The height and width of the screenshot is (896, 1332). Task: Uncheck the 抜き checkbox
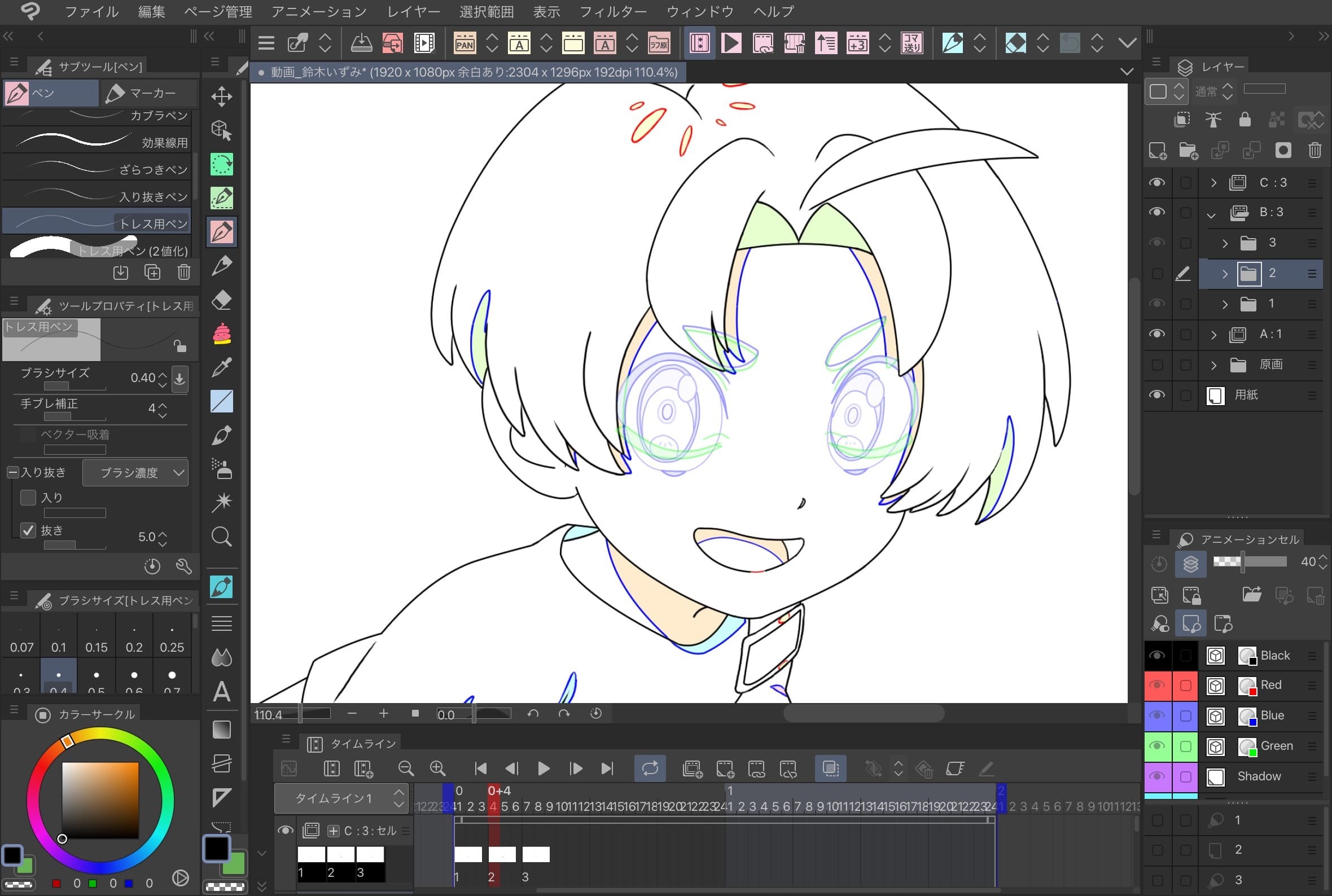[x=28, y=530]
